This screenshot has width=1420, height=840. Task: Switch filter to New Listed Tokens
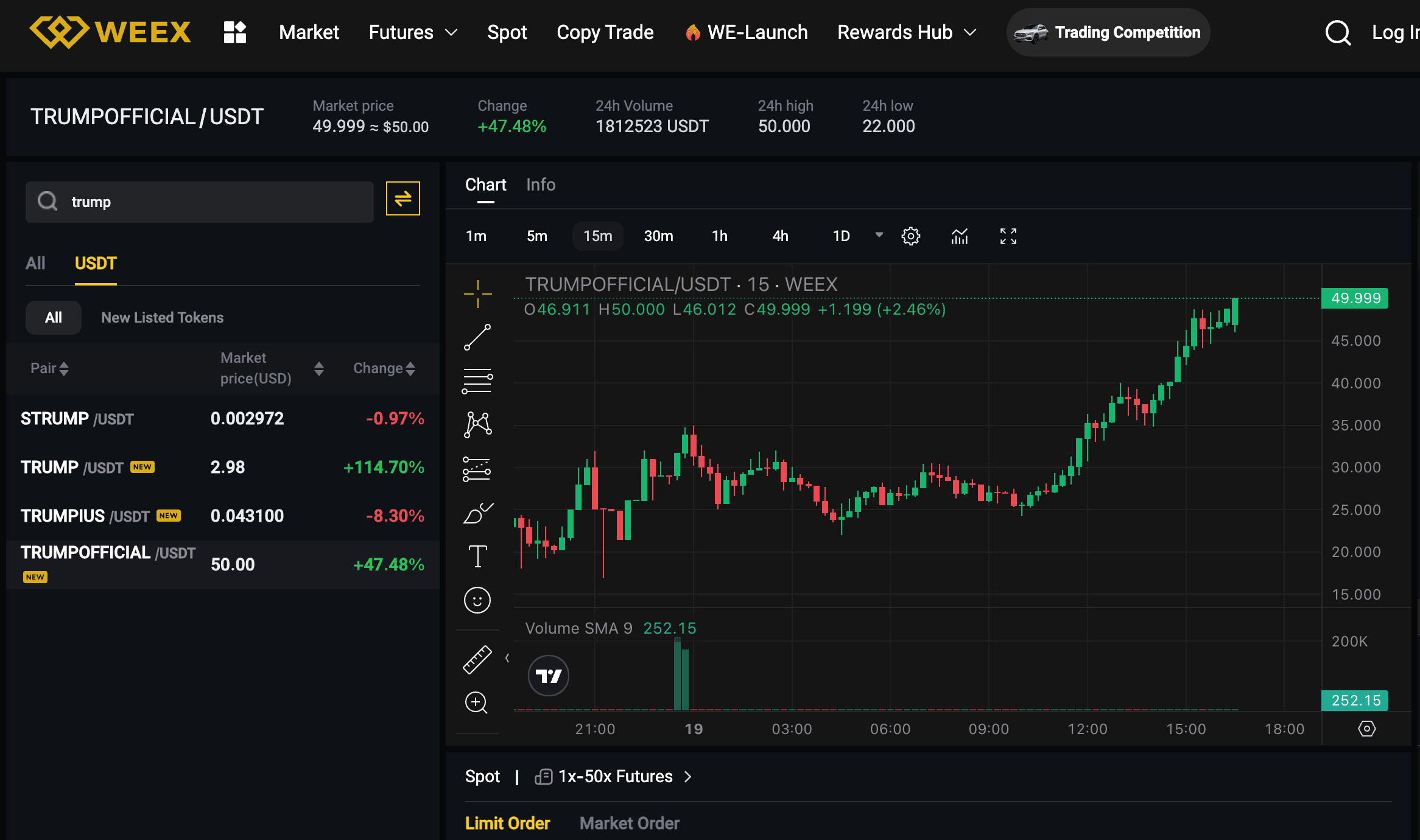pyautogui.click(x=161, y=317)
